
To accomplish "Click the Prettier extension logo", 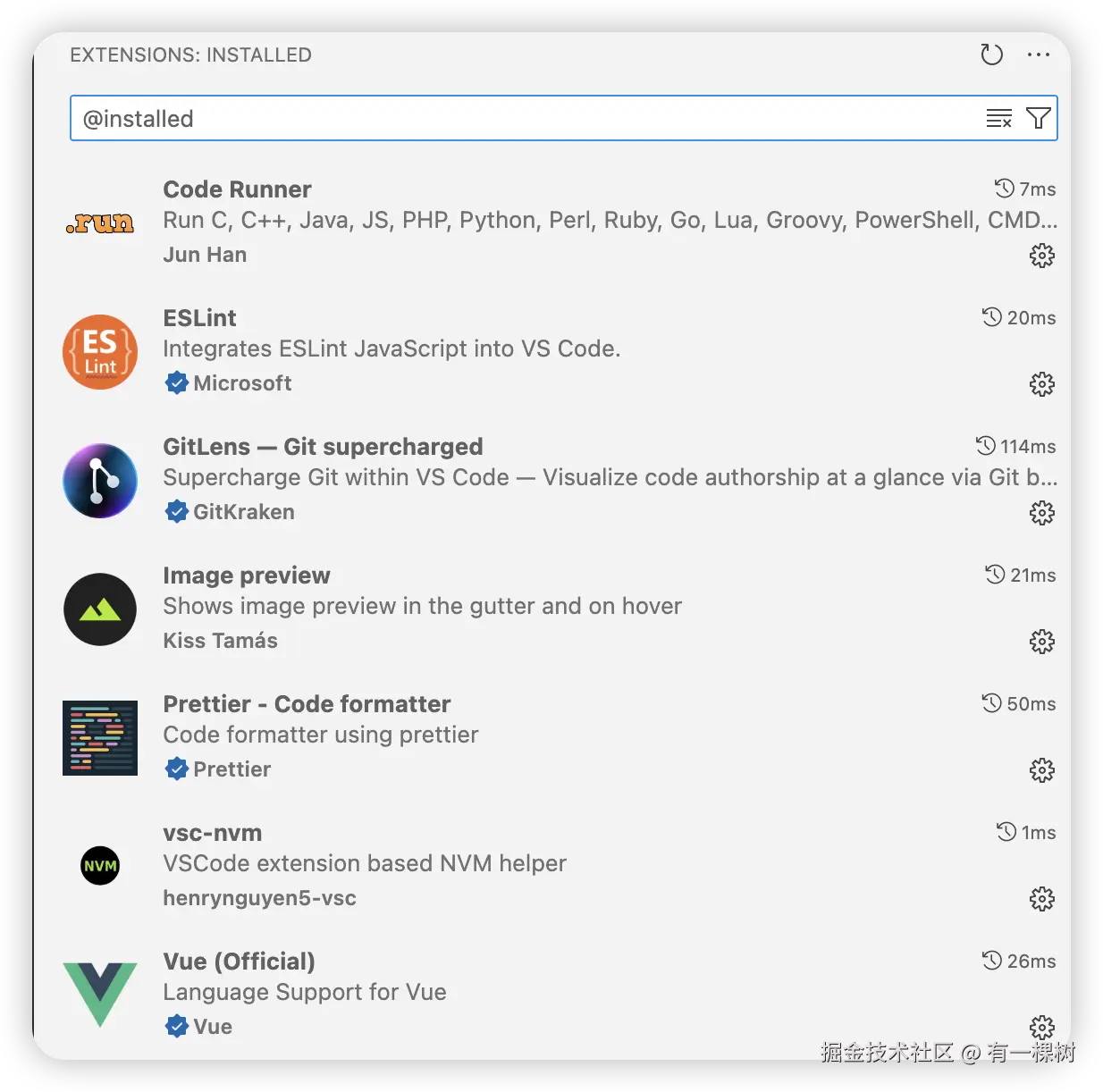I will [100, 738].
